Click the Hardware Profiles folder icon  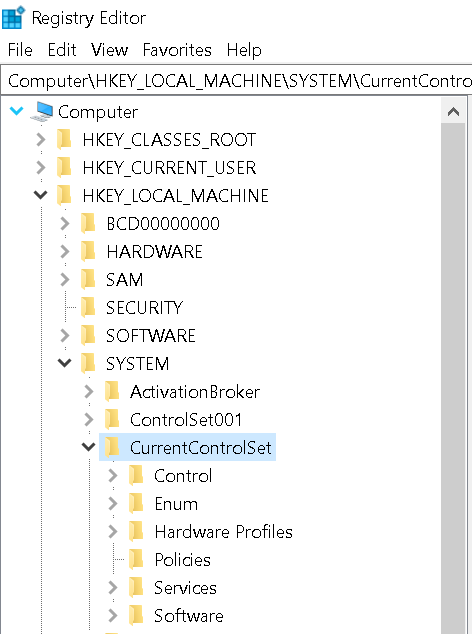pyautogui.click(x=136, y=531)
